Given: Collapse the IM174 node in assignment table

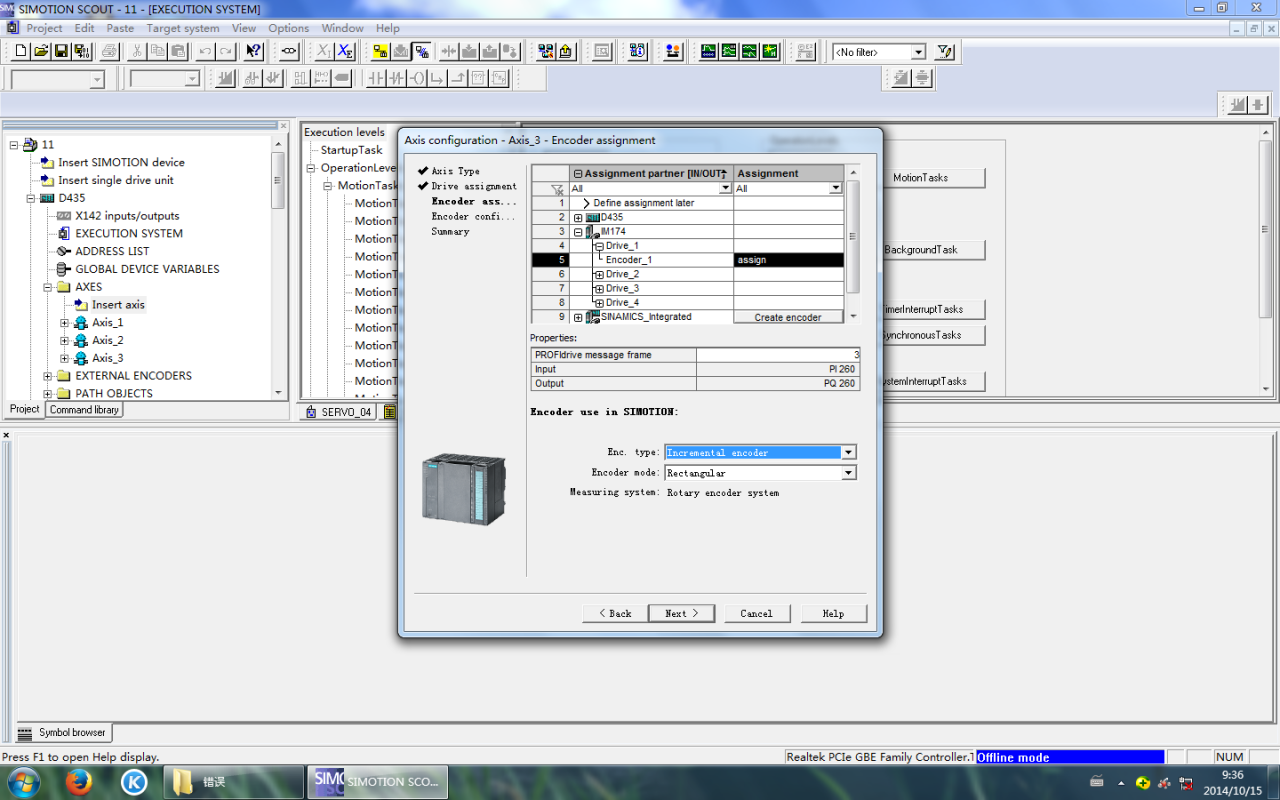Looking at the screenshot, I should click(x=578, y=232).
